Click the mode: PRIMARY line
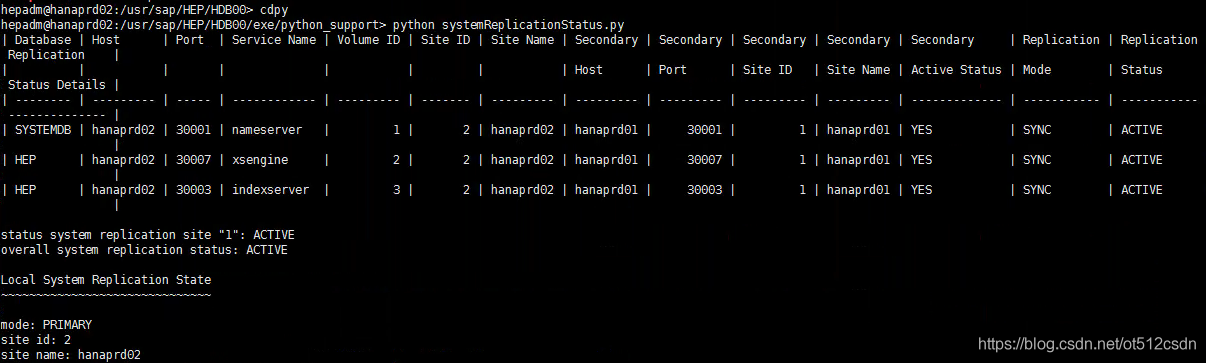Image resolution: width=1206 pixels, height=363 pixels. [46, 325]
